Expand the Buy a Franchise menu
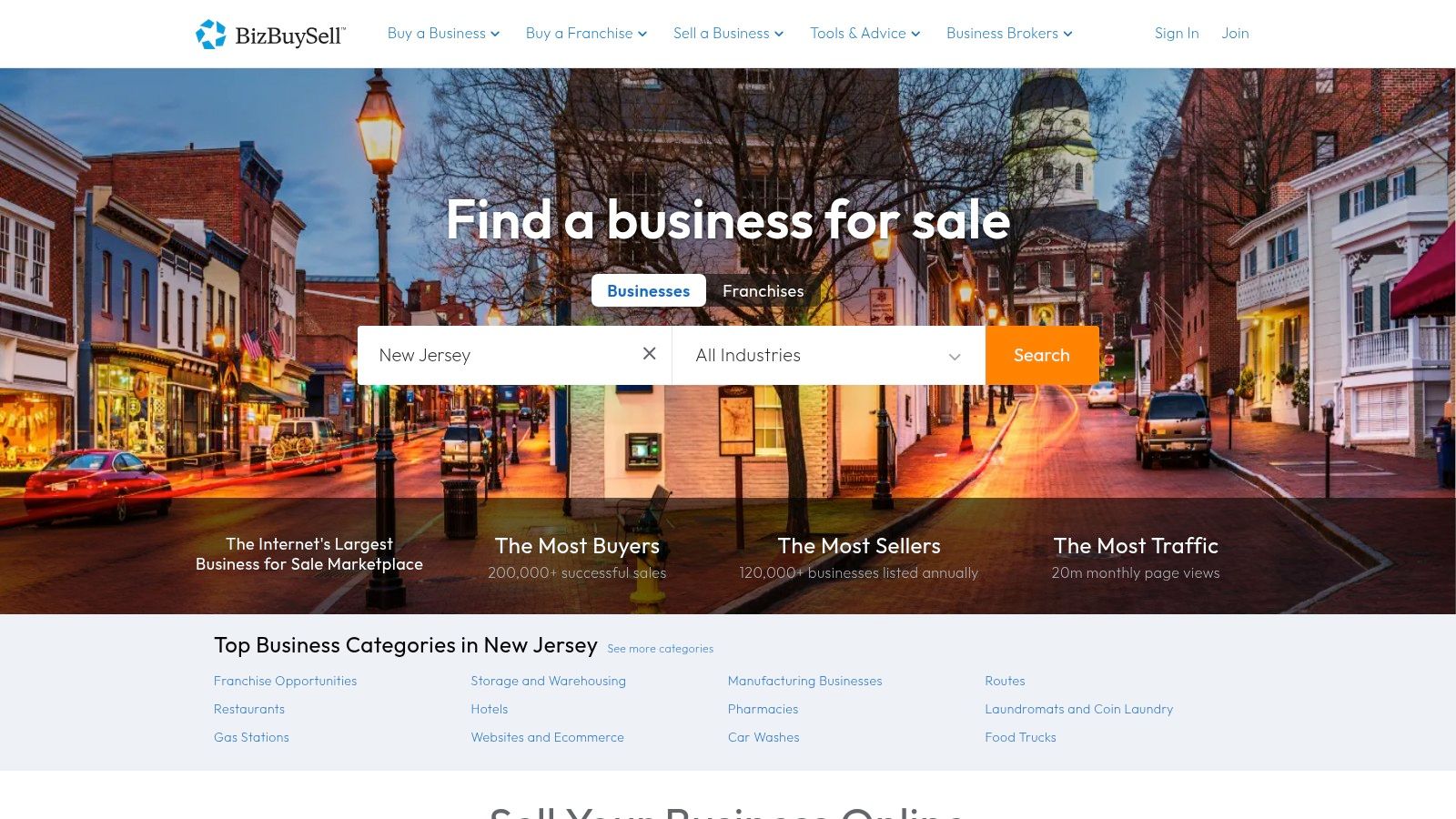The width and height of the screenshot is (1456, 819). (586, 34)
